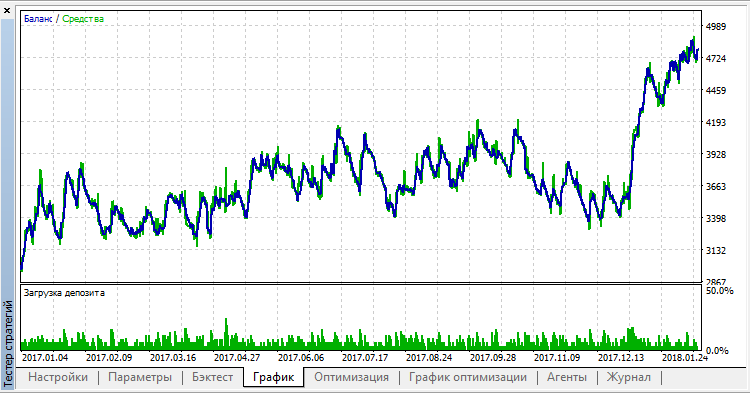The image size is (750, 394).
Task: Click the 50.0% deposit load value
Action: pos(719,291)
